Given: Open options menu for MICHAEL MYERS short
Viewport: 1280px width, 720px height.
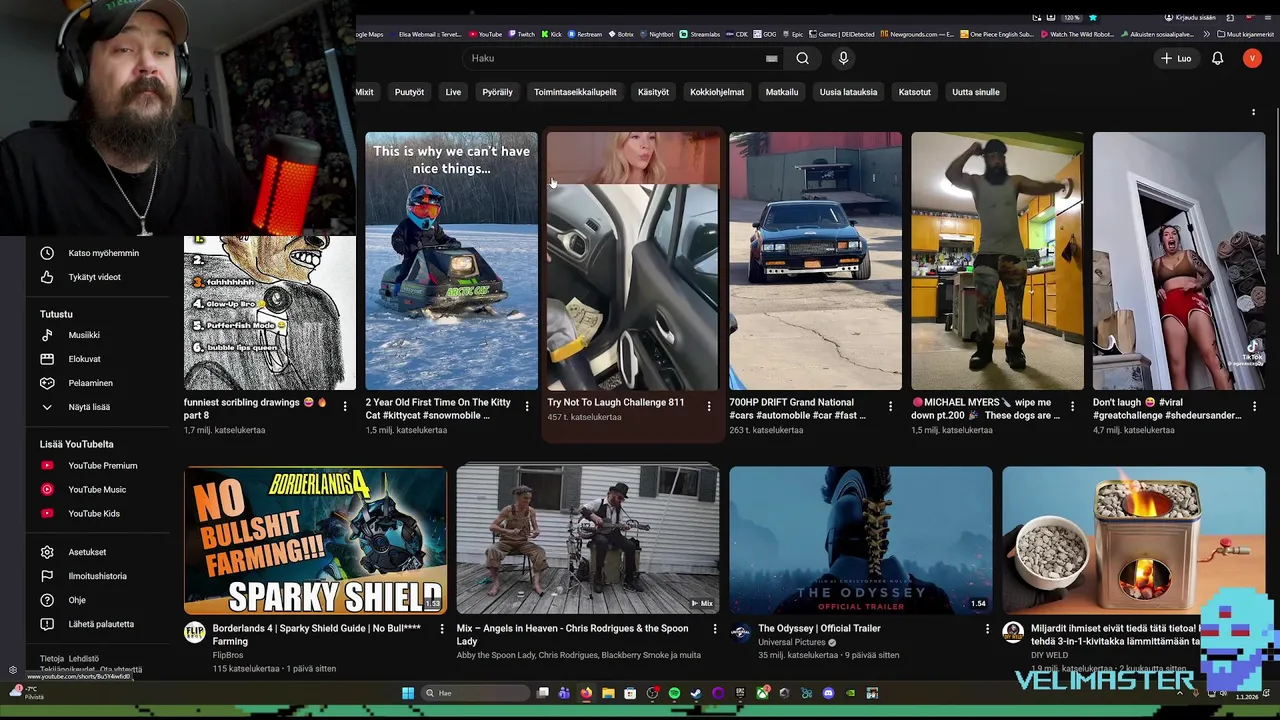Looking at the screenshot, I should coord(1072,406).
